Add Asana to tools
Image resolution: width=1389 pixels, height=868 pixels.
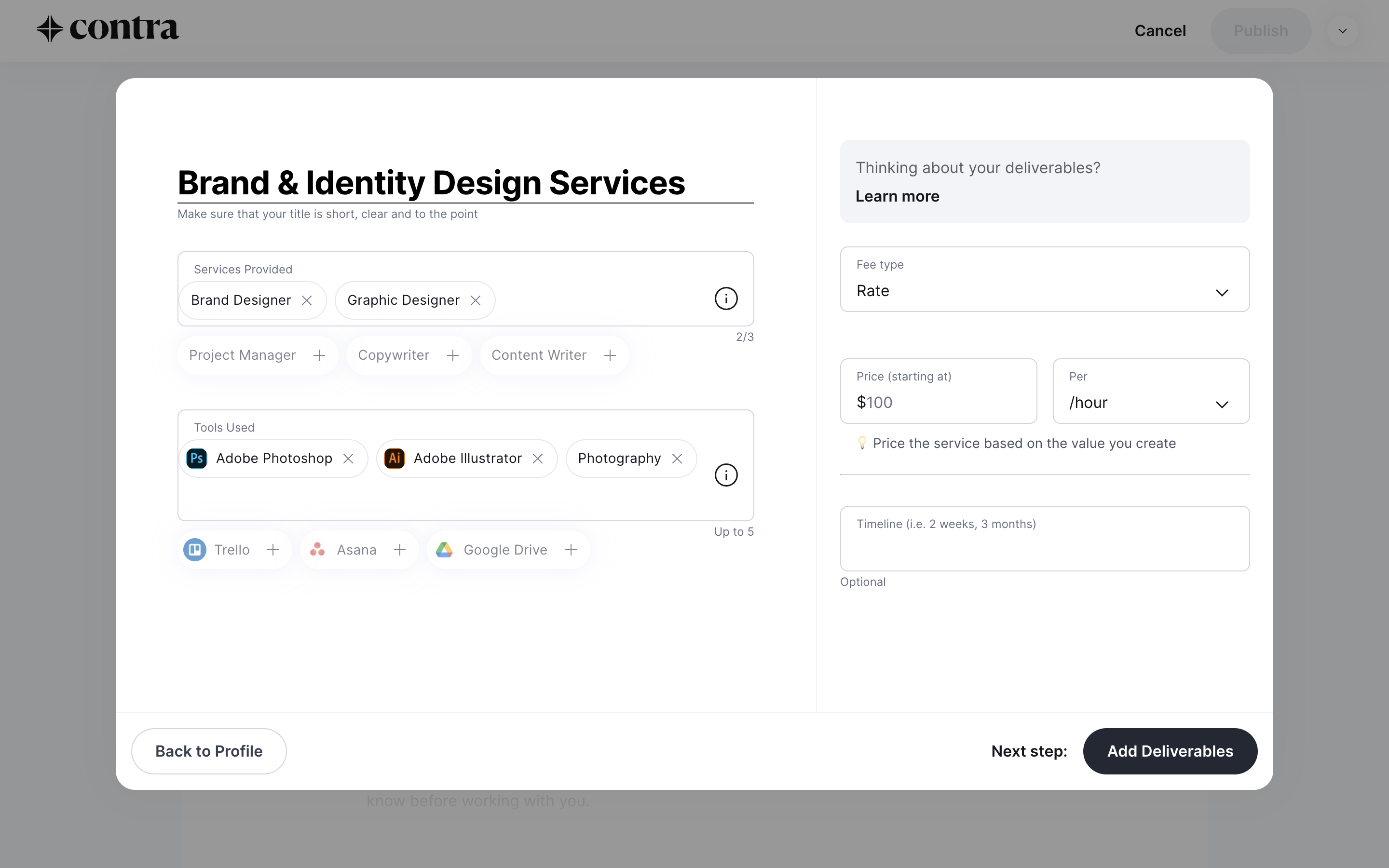pyautogui.click(x=400, y=550)
